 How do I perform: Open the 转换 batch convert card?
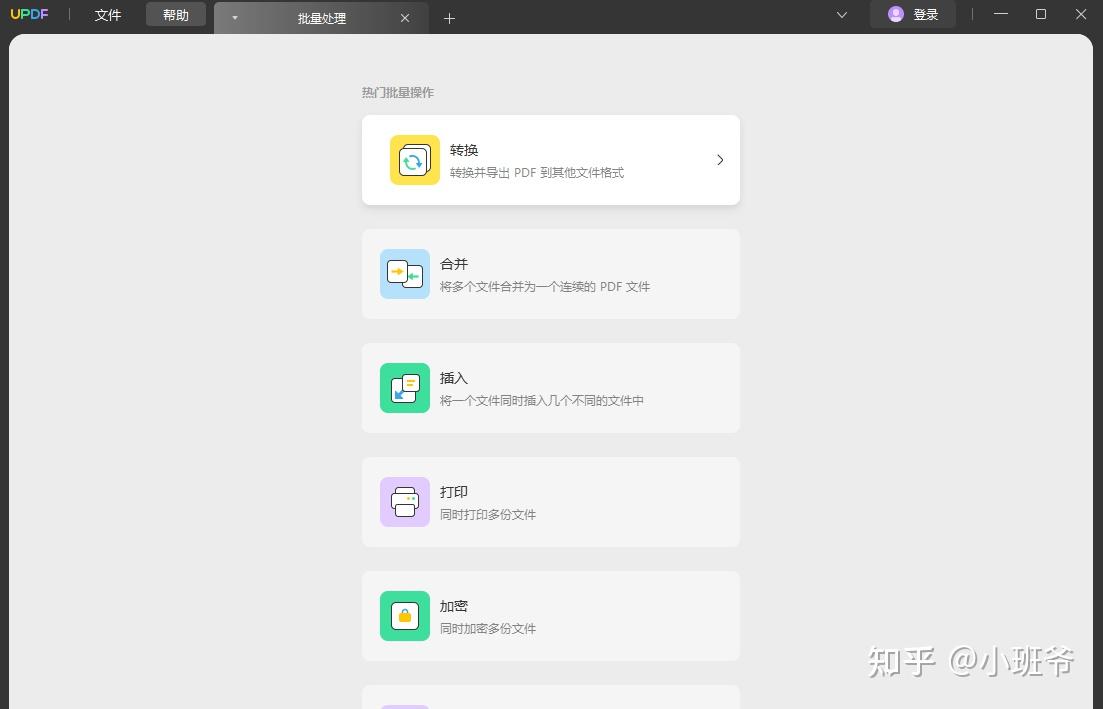click(551, 160)
